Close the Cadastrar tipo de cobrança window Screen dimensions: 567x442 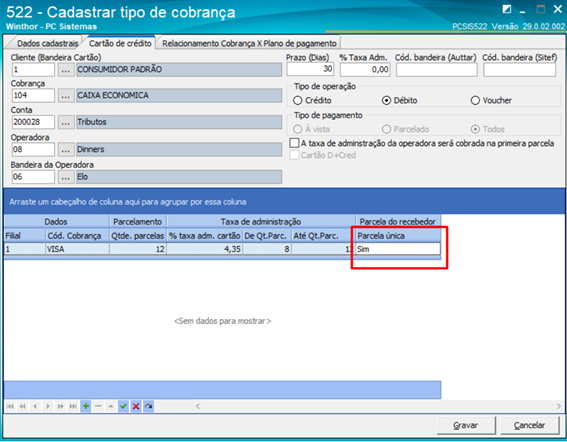tap(558, 9)
